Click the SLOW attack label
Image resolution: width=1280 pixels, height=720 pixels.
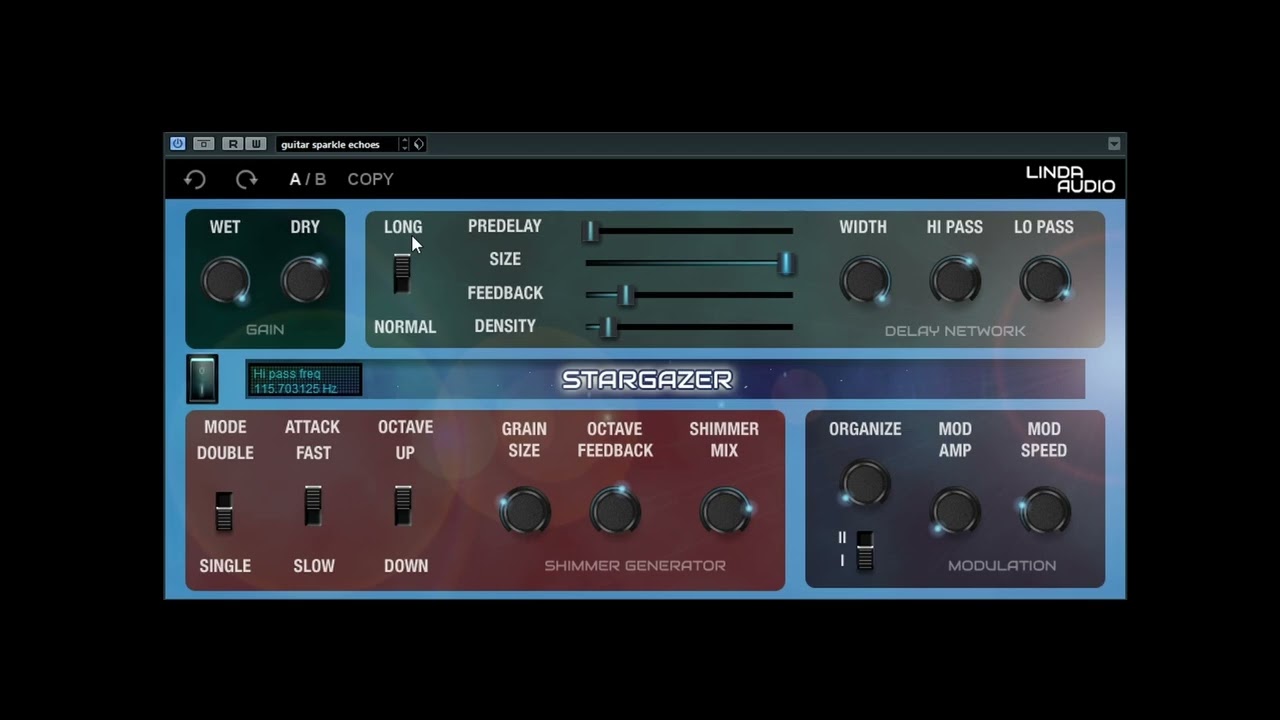tap(314, 566)
